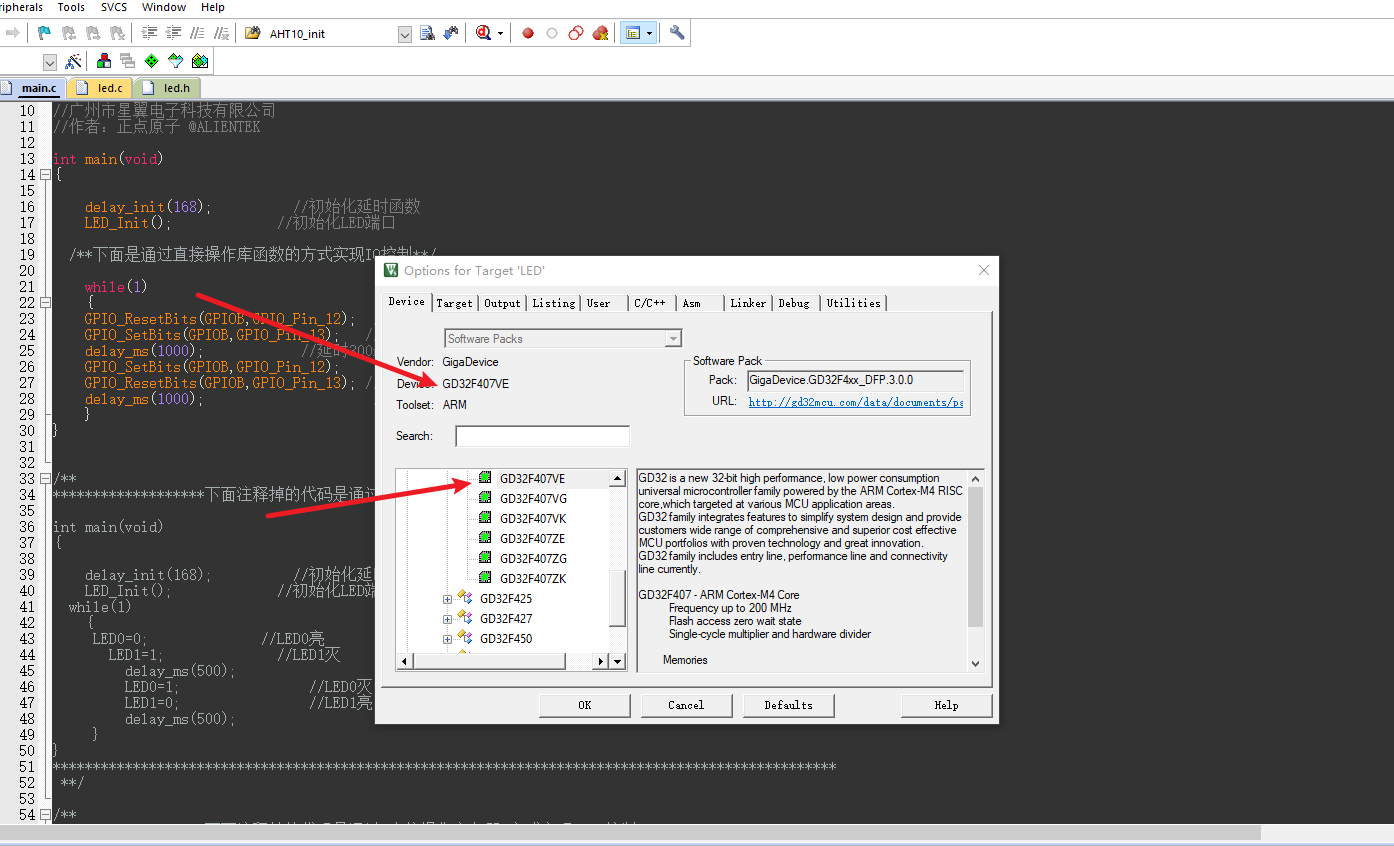Click the Find document icon
Image resolution: width=1394 pixels, height=846 pixels.
click(427, 33)
